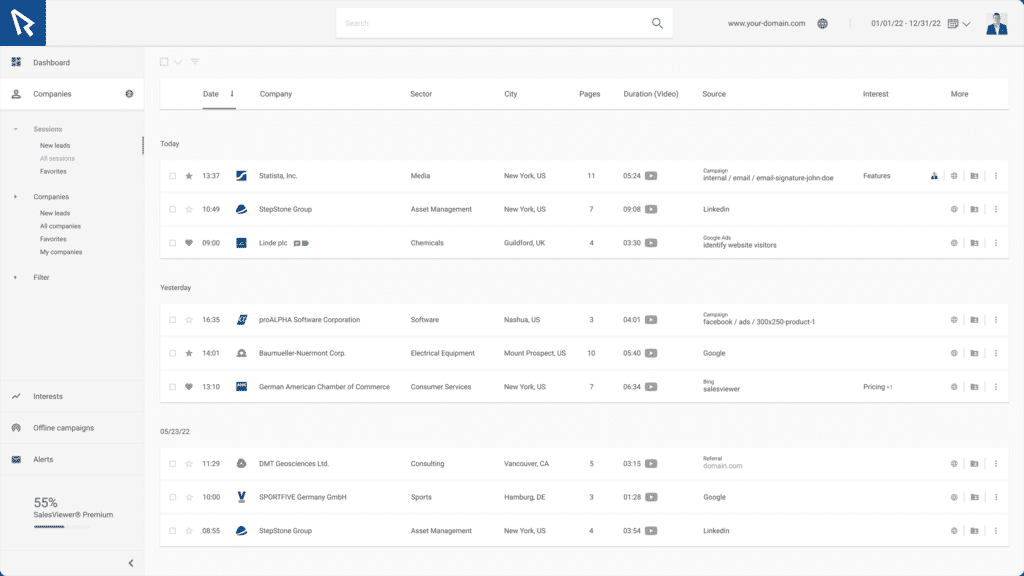Click the Favorites link under Sessions
Image resolution: width=1024 pixels, height=576 pixels.
point(53,171)
